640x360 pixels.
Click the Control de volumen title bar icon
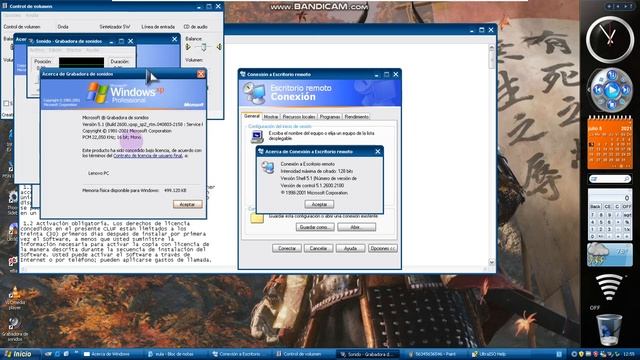point(5,6)
